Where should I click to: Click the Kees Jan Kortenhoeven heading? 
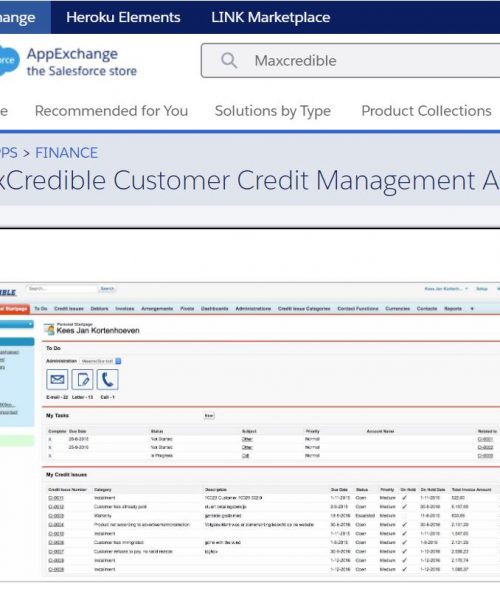point(98,330)
